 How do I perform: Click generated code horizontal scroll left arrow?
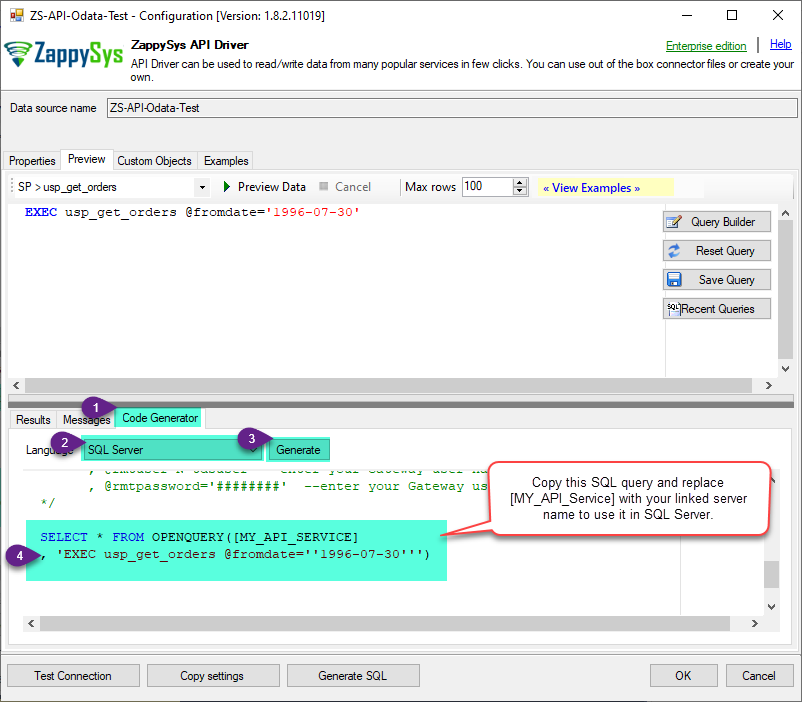(x=31, y=623)
